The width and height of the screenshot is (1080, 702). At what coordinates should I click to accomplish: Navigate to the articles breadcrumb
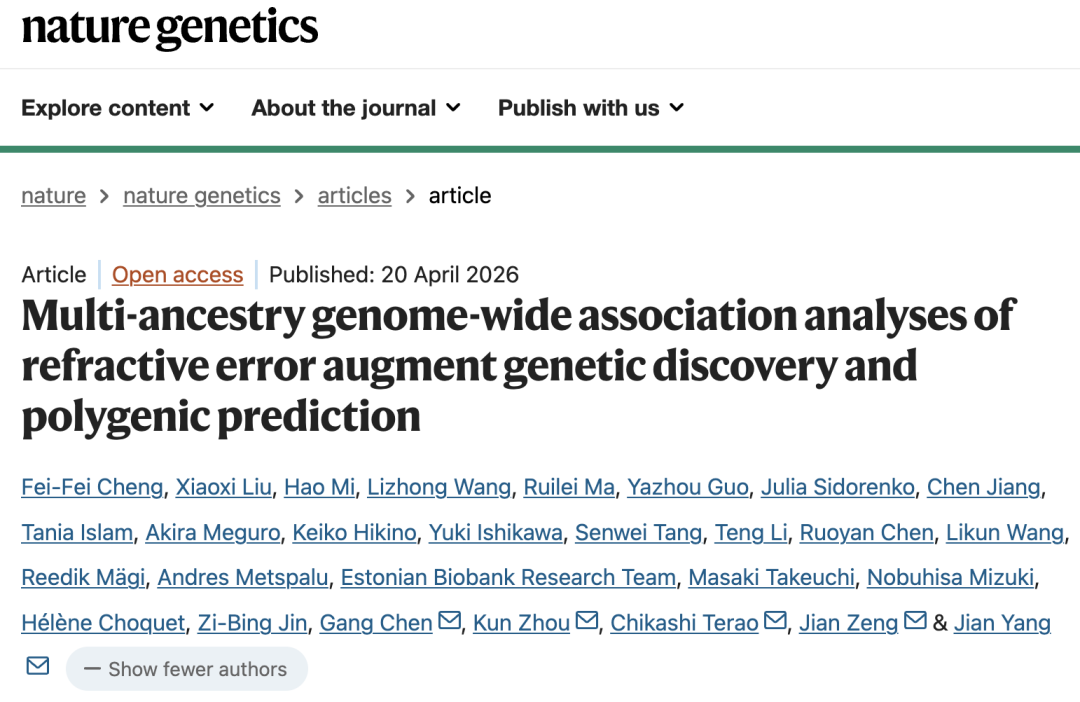tap(355, 196)
